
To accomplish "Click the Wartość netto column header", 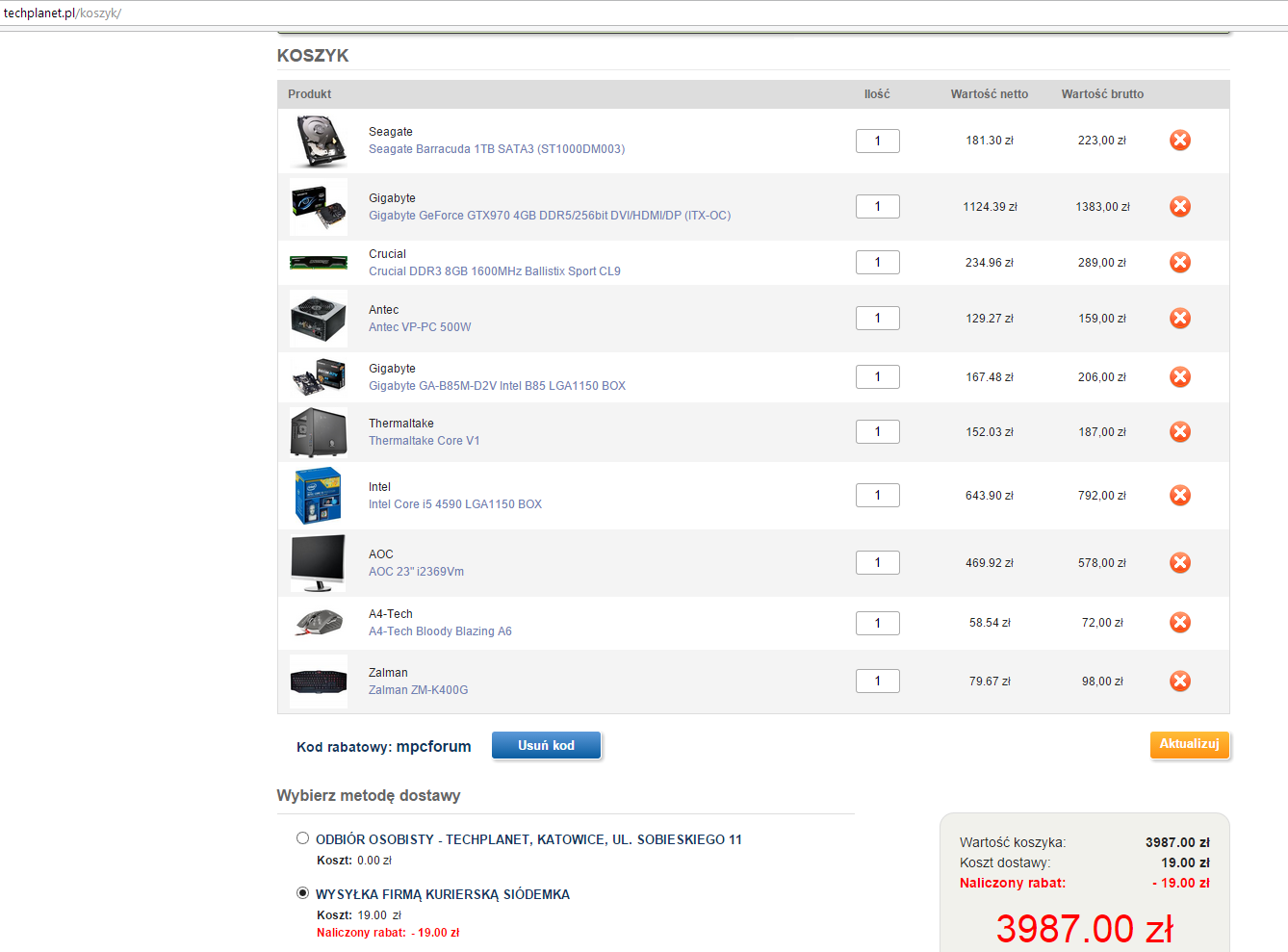I will point(990,94).
